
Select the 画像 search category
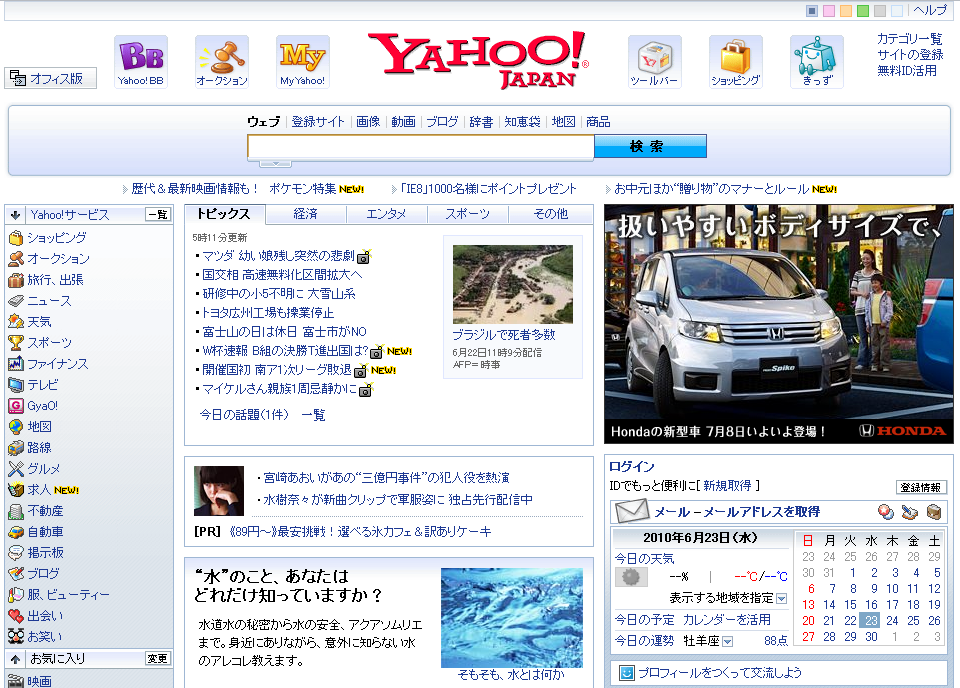[368, 122]
